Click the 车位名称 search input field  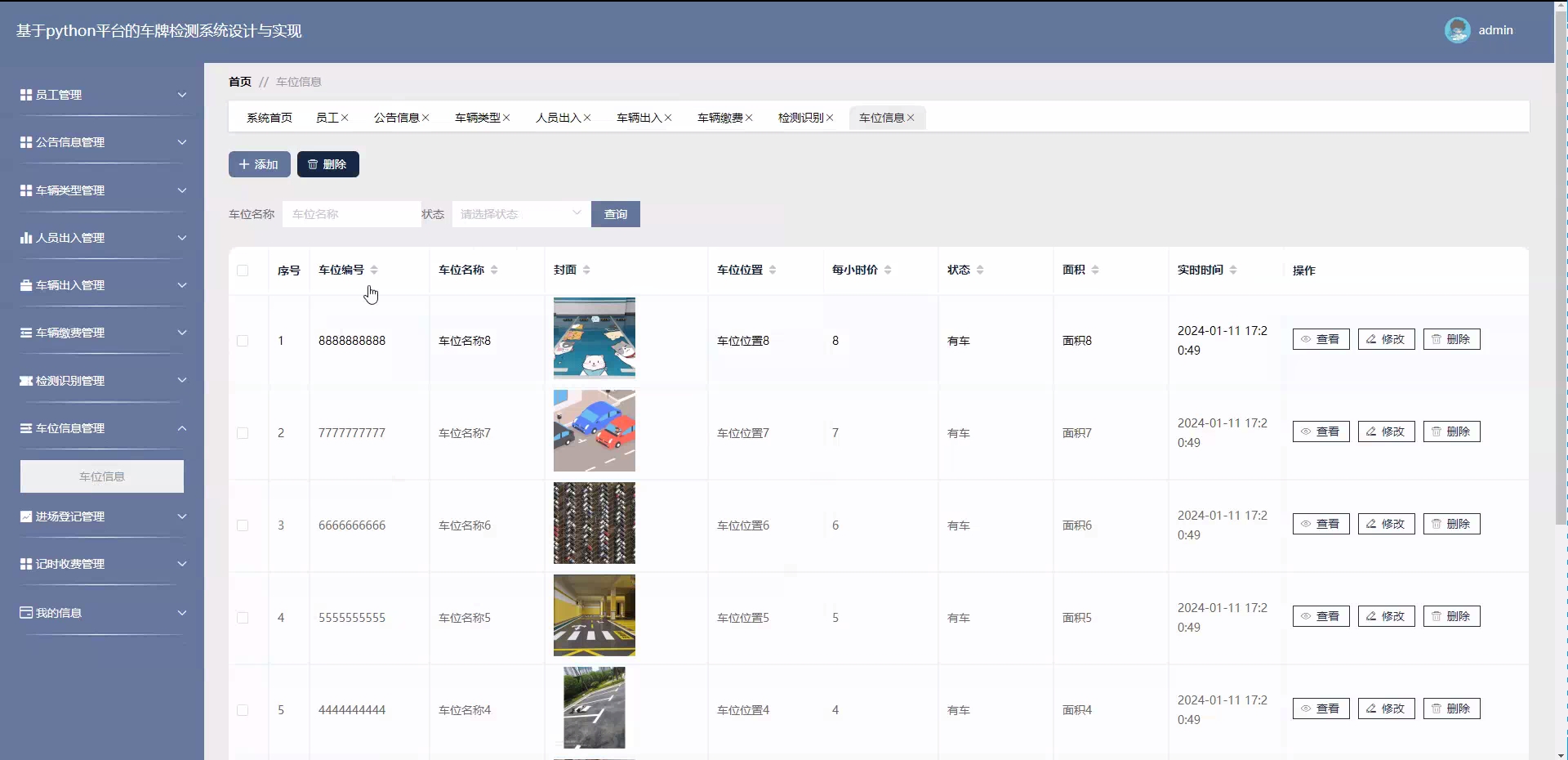[352, 214]
